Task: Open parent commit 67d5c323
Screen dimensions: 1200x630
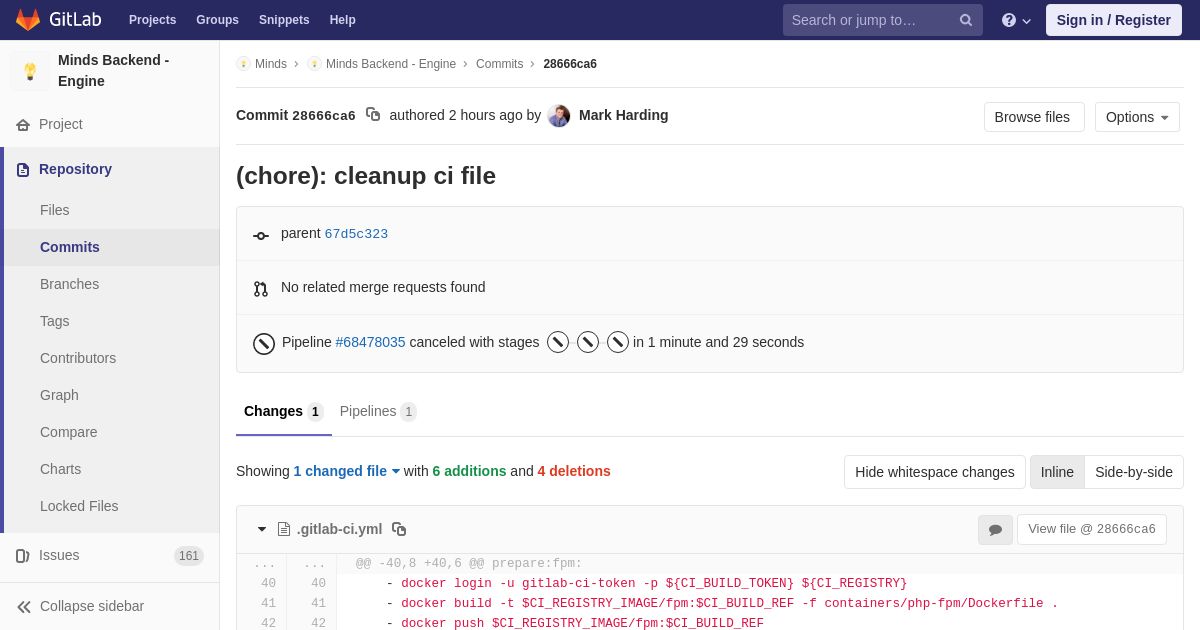Action: tap(356, 234)
